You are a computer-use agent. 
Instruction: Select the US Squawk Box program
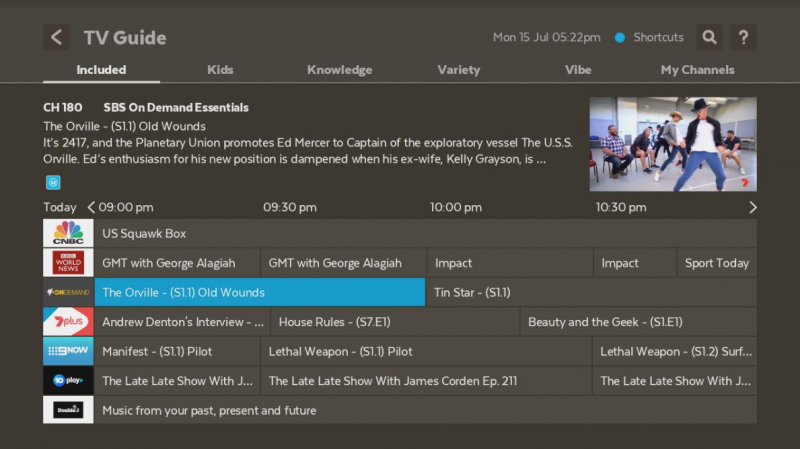426,233
